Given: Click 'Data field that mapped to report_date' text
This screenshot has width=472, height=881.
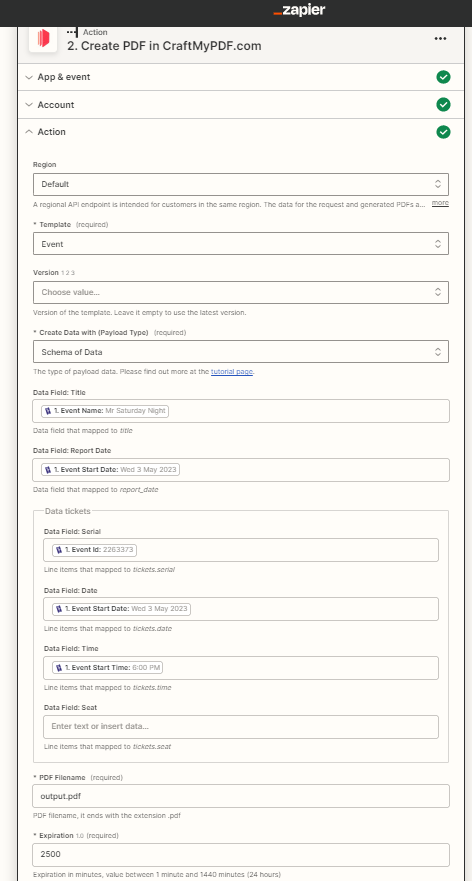Looking at the screenshot, I should tap(96, 490).
